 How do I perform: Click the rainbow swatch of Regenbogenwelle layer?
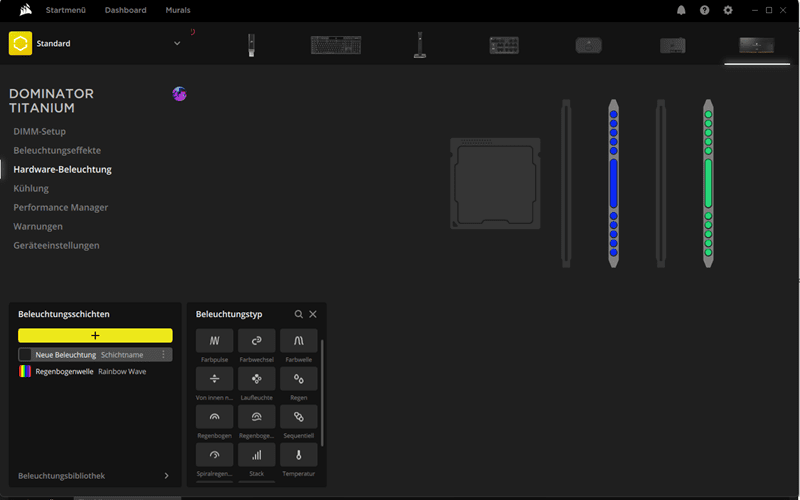click(x=25, y=371)
